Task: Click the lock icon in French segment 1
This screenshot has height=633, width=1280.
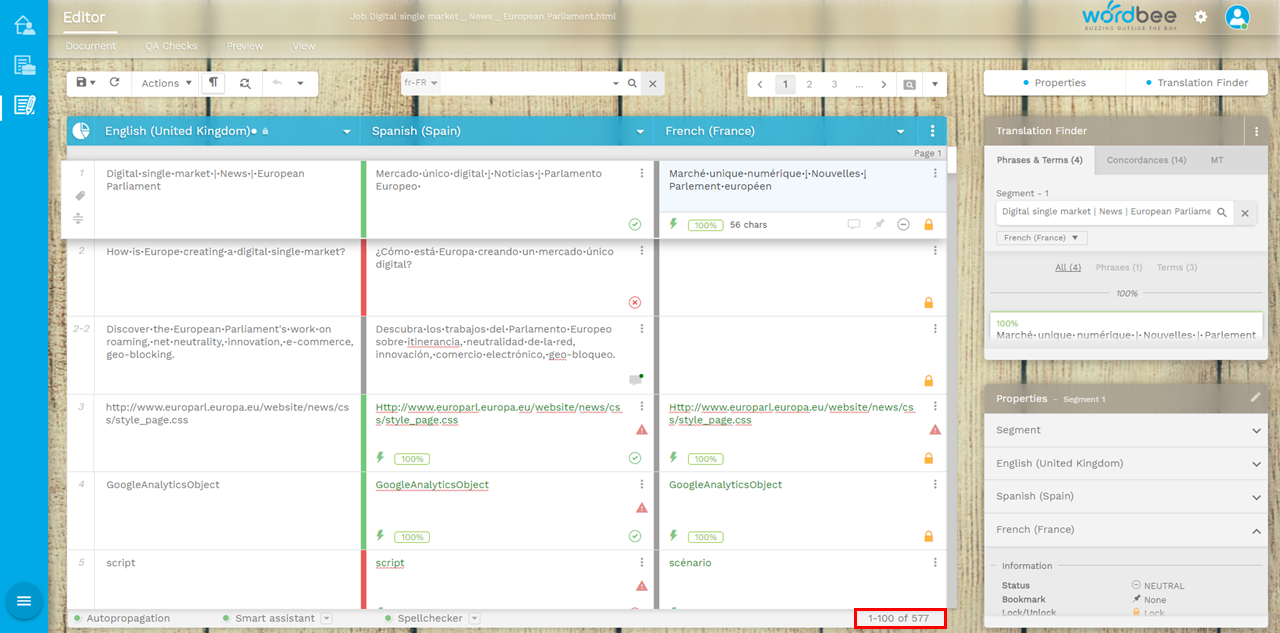Action: point(928,225)
